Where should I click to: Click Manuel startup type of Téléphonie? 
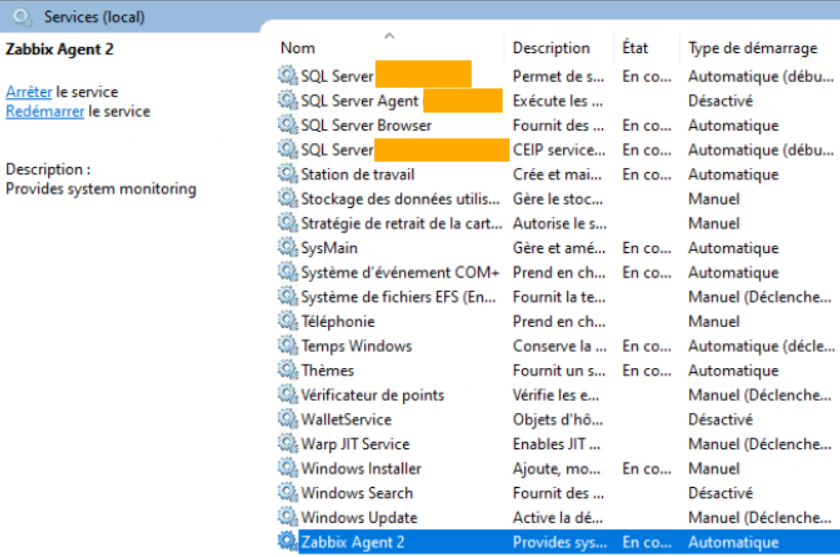[x=714, y=321]
